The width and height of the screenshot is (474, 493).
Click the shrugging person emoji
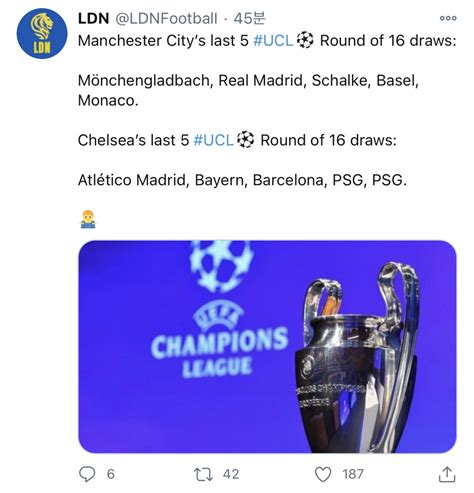pyautogui.click(x=88, y=219)
